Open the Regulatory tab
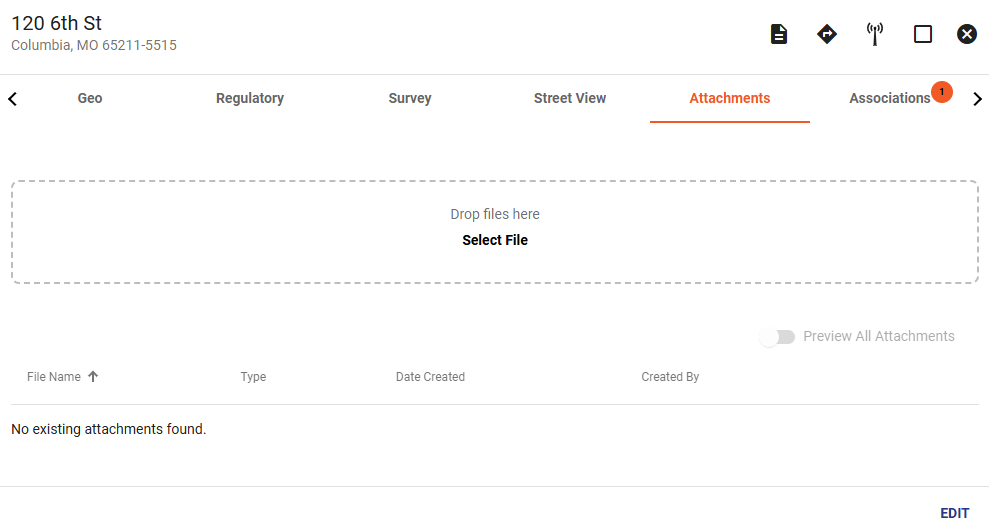Viewport: 989px width, 531px height. click(250, 98)
